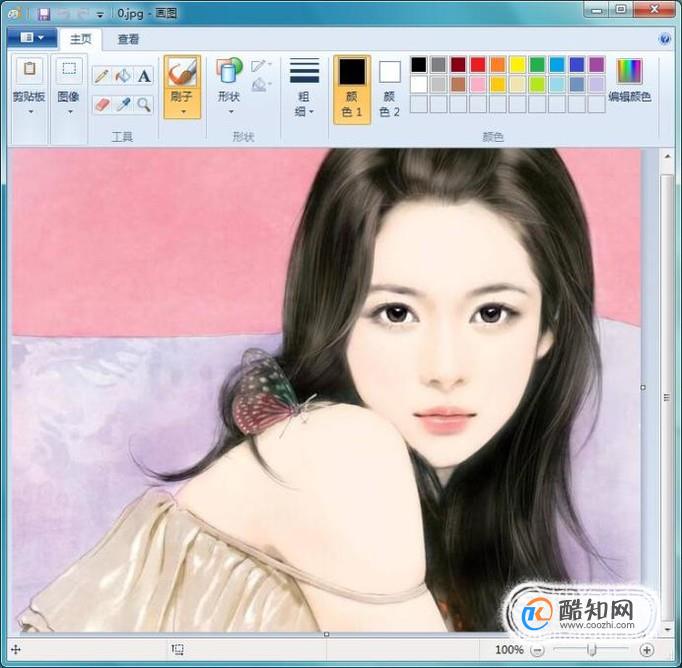Click the zoom out minus button
This screenshot has height=668, width=682.
click(x=538, y=650)
